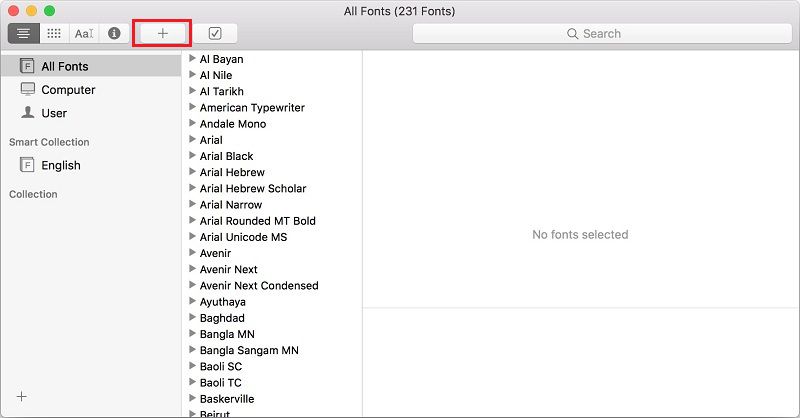Select Arial Unicode MS font
The height and width of the screenshot is (418, 800).
[243, 237]
